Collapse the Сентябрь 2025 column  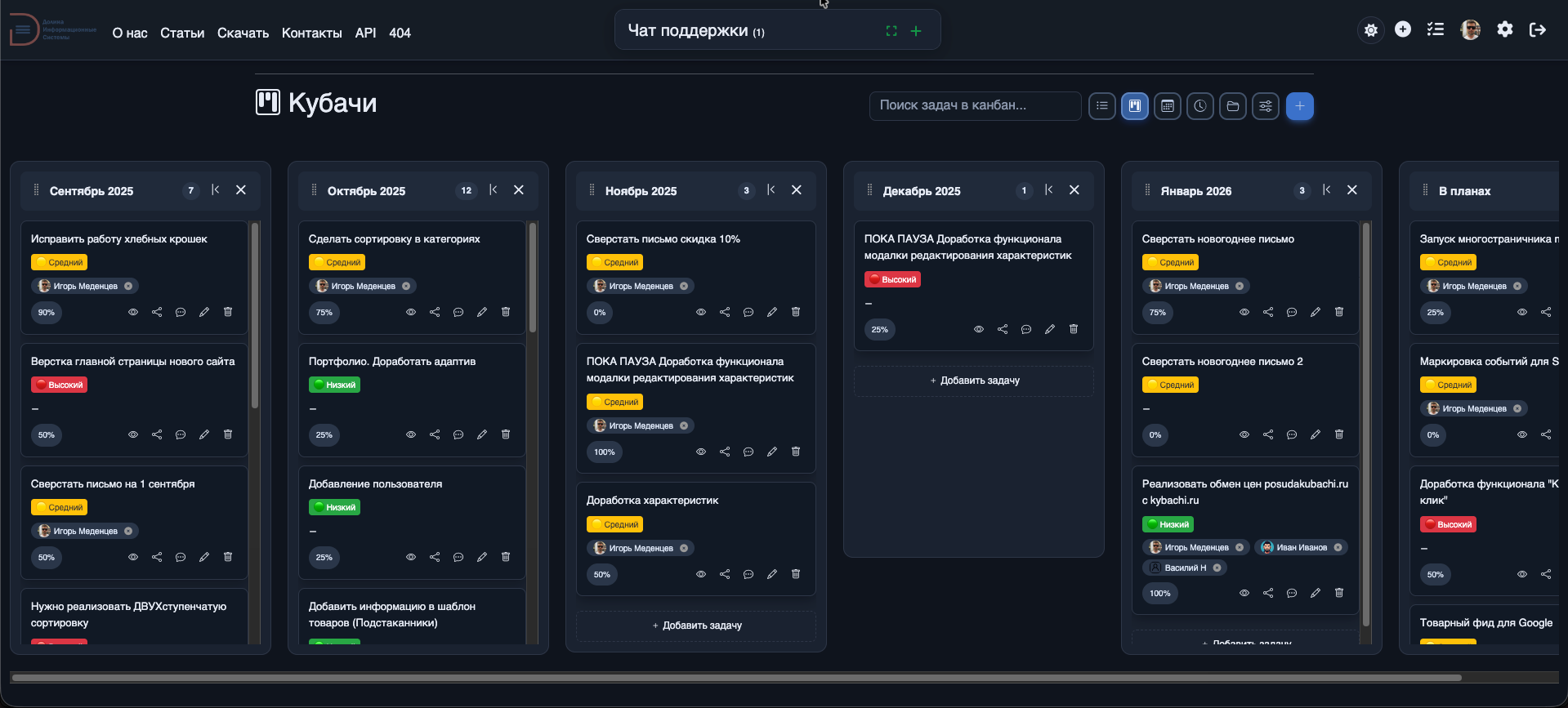(x=216, y=189)
